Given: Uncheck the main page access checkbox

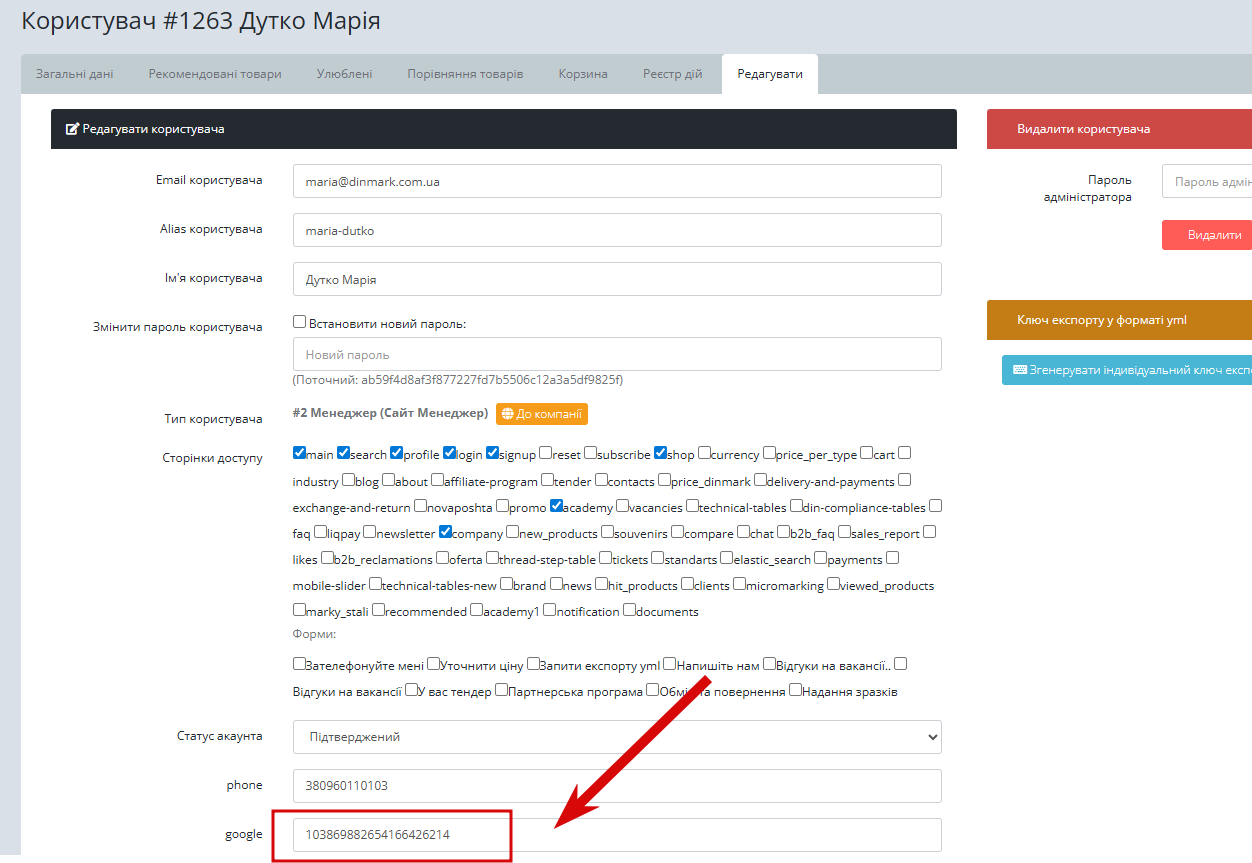Looking at the screenshot, I should [299, 452].
